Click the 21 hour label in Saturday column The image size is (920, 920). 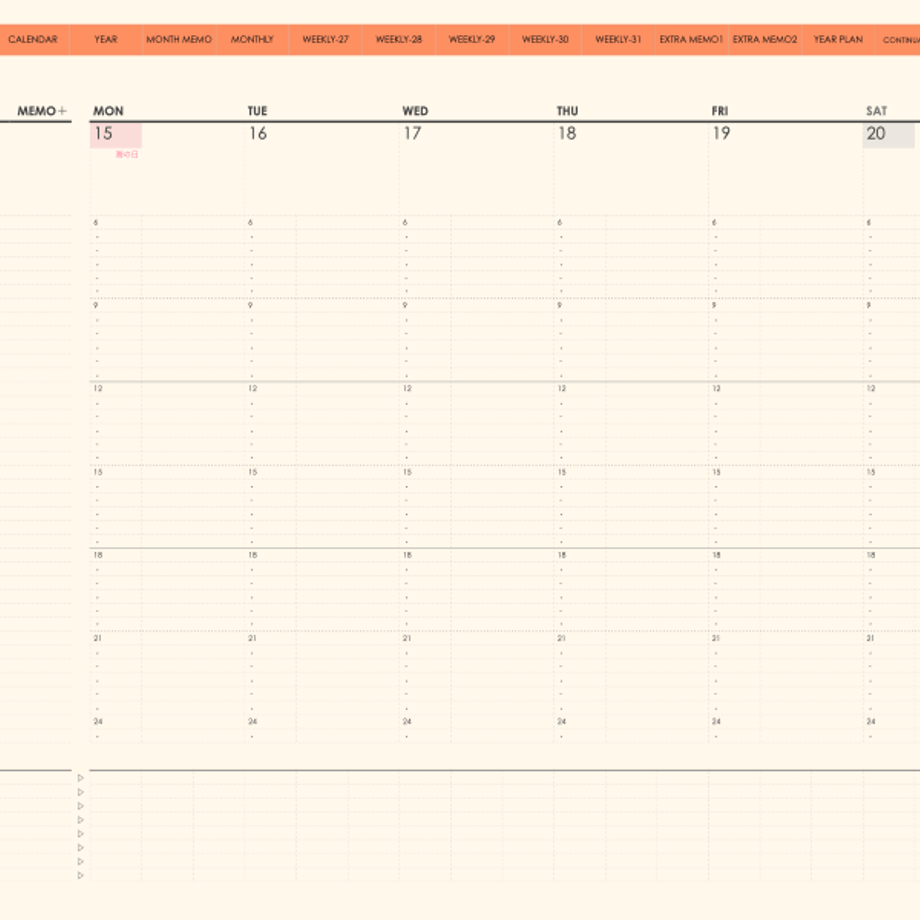pos(871,638)
